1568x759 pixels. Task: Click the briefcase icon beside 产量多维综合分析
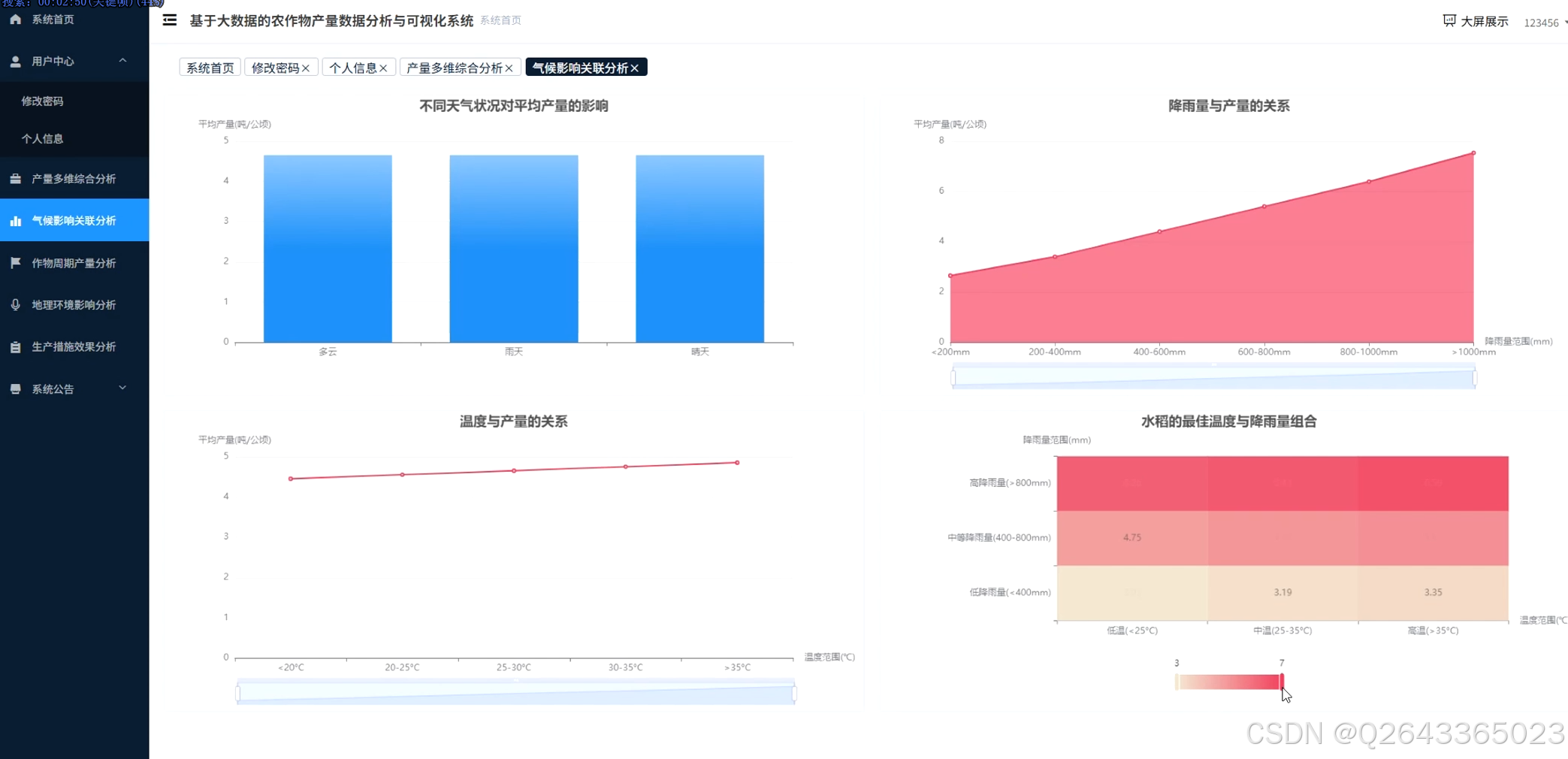click(x=15, y=179)
